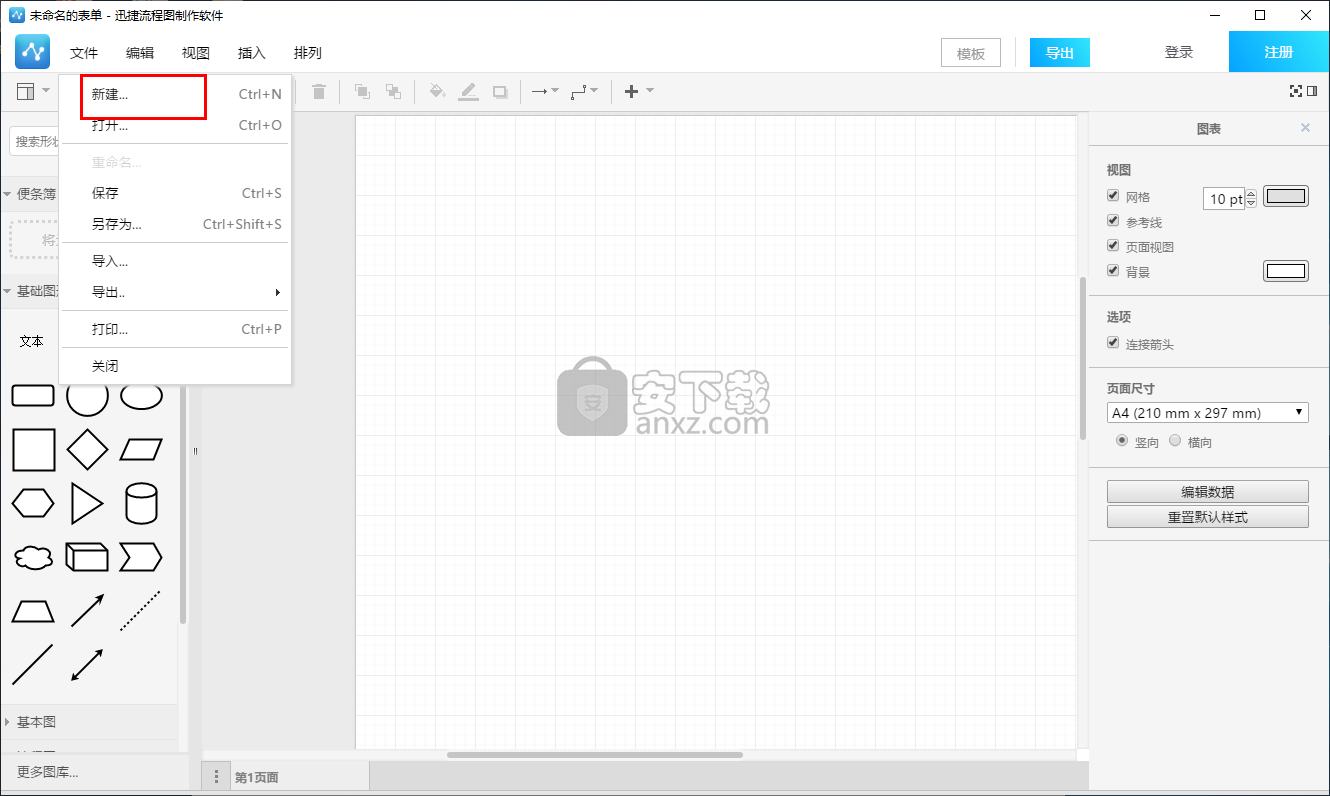Open the 导出 export submenu

[175, 292]
